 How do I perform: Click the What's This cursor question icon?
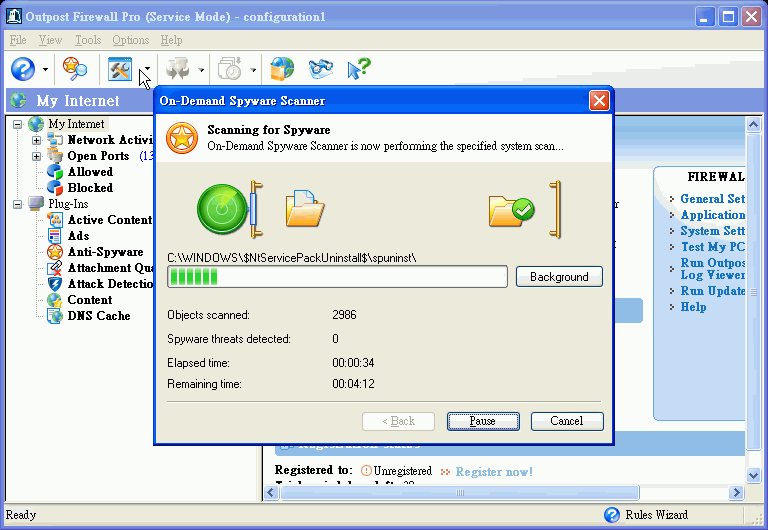[359, 69]
